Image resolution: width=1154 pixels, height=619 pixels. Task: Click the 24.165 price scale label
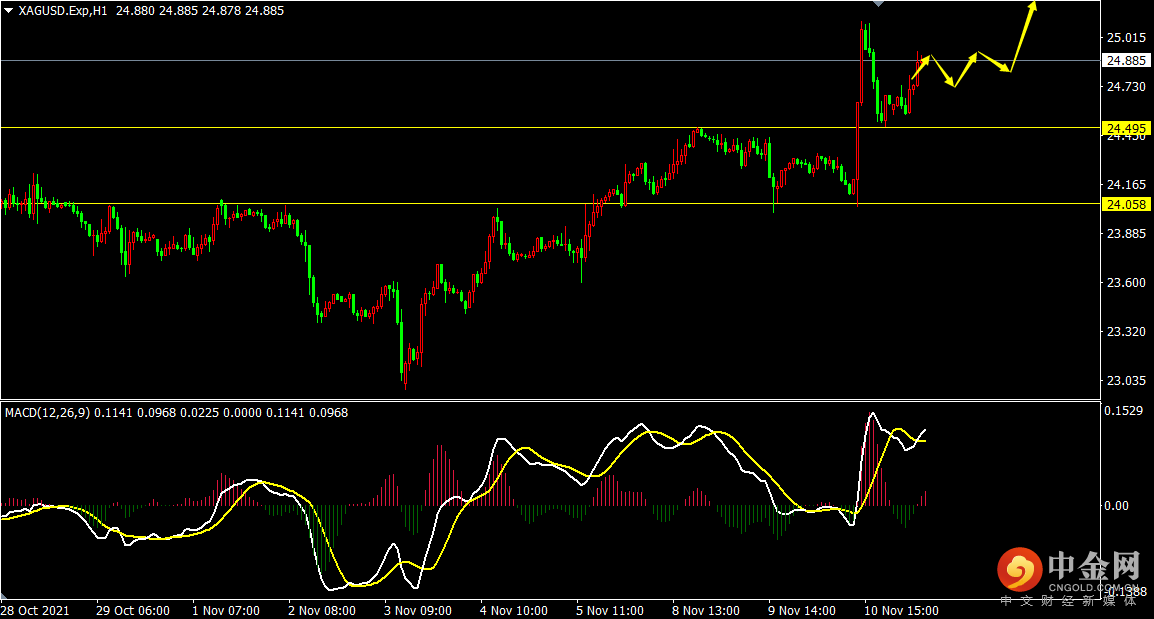[1126, 185]
